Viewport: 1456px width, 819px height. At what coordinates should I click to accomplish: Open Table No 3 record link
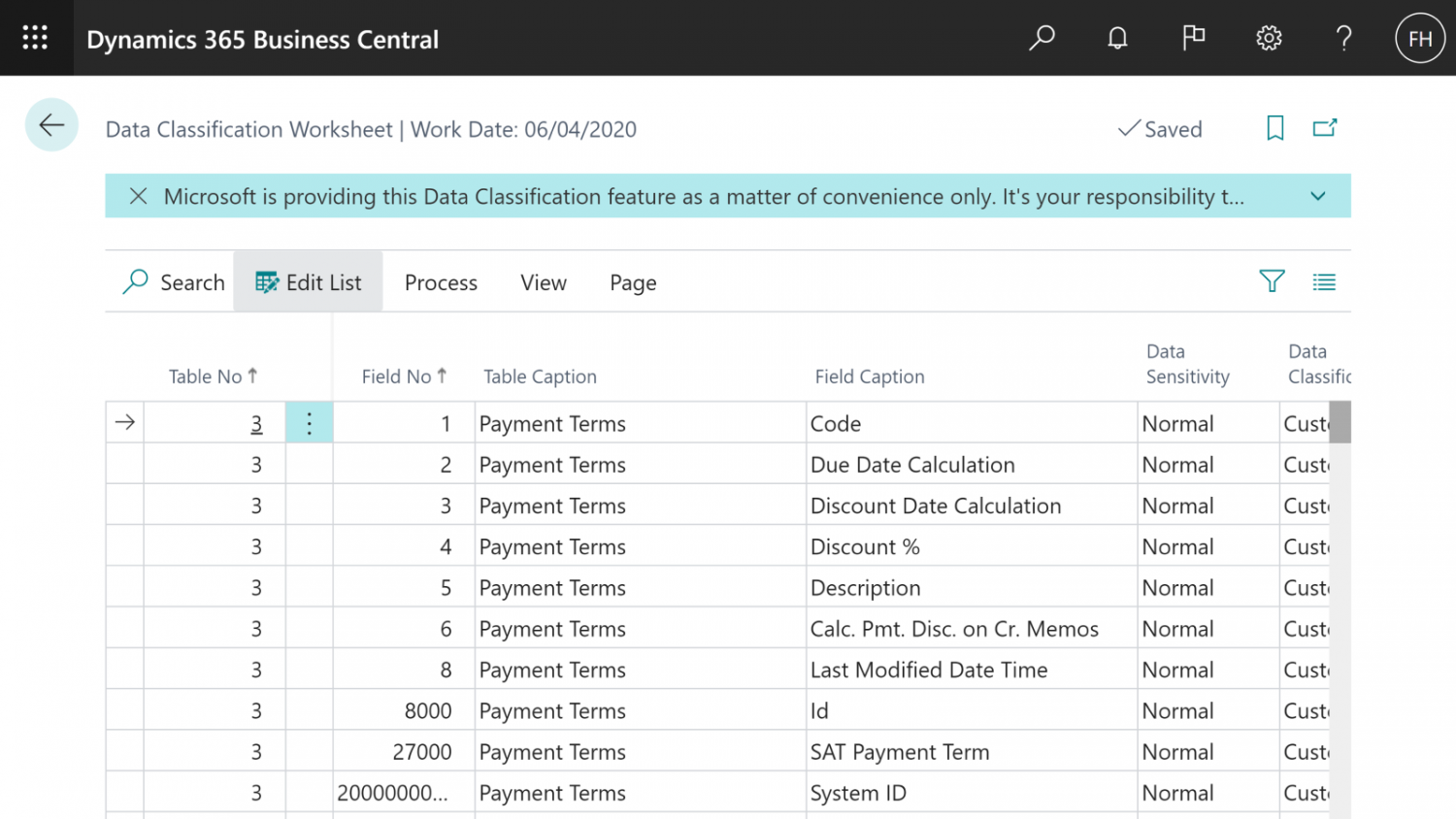pos(256,423)
